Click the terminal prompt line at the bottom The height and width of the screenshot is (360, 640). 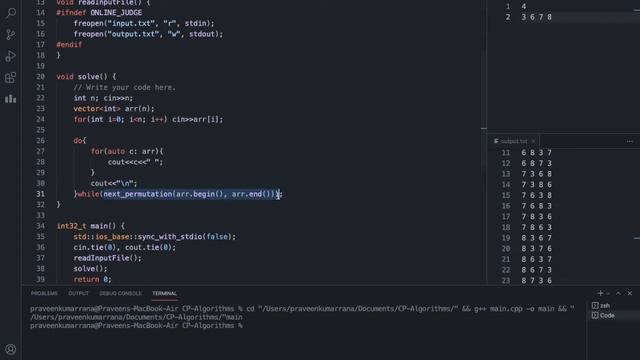coord(136,326)
